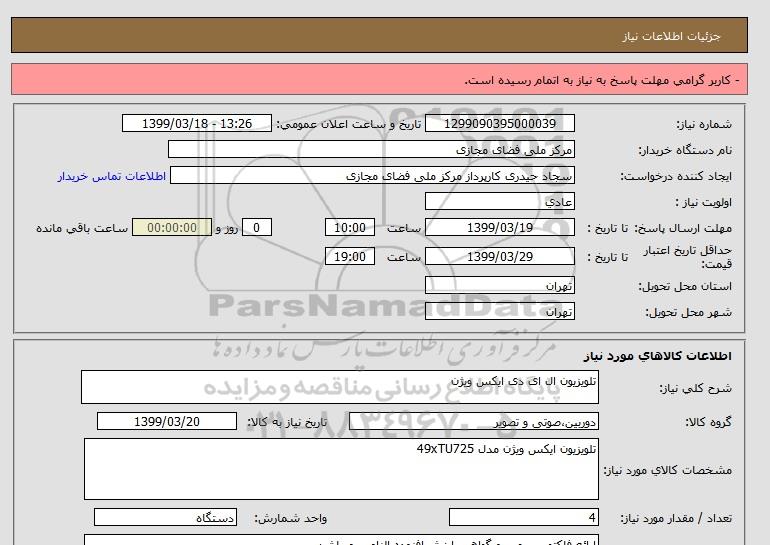The height and width of the screenshot is (545, 770).
Task: Click the مشخصات کالای مورد نیاز label
Action: tap(667, 470)
